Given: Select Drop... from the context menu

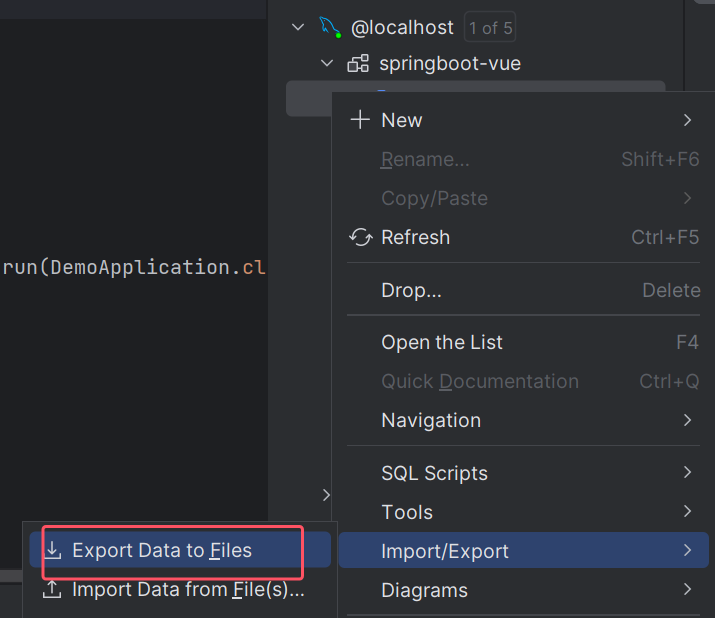Looking at the screenshot, I should click(x=411, y=290).
